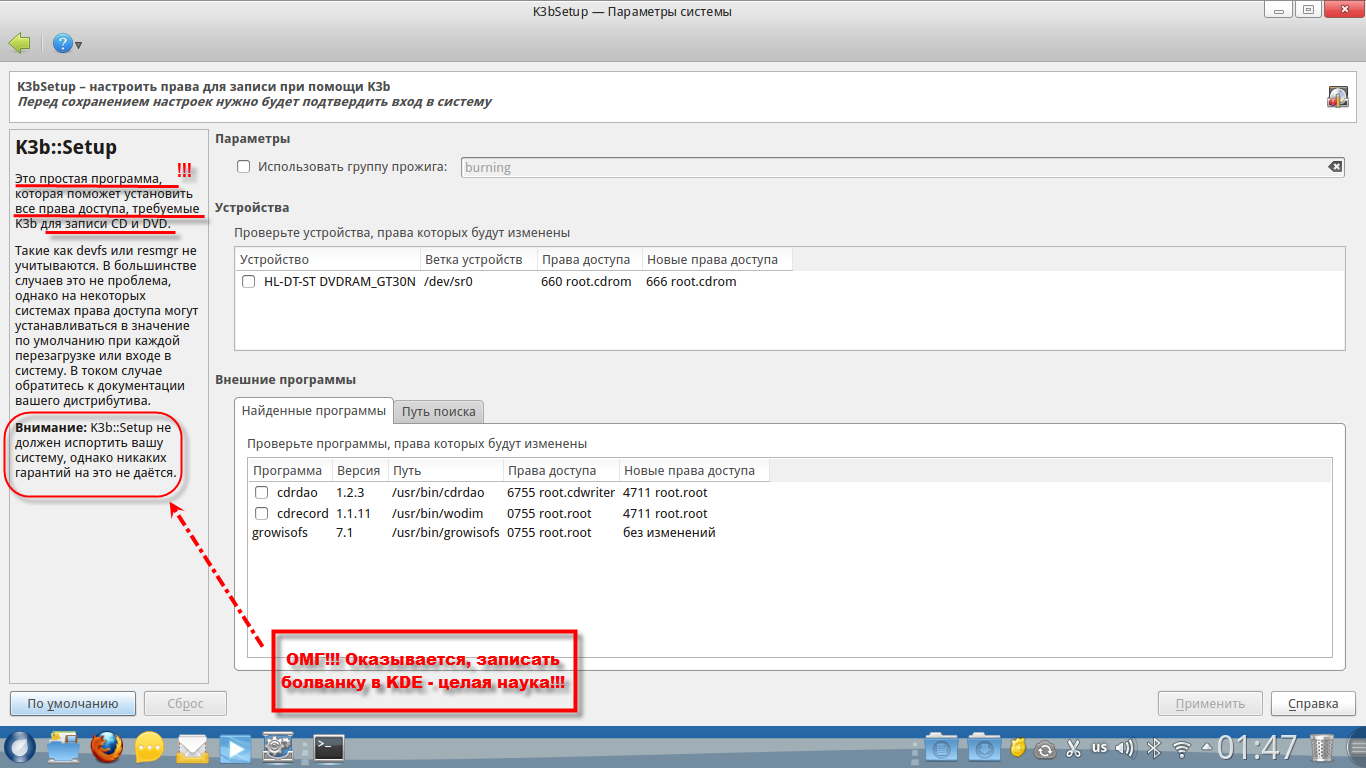
Task: Click the Сброс button
Action: click(x=185, y=703)
